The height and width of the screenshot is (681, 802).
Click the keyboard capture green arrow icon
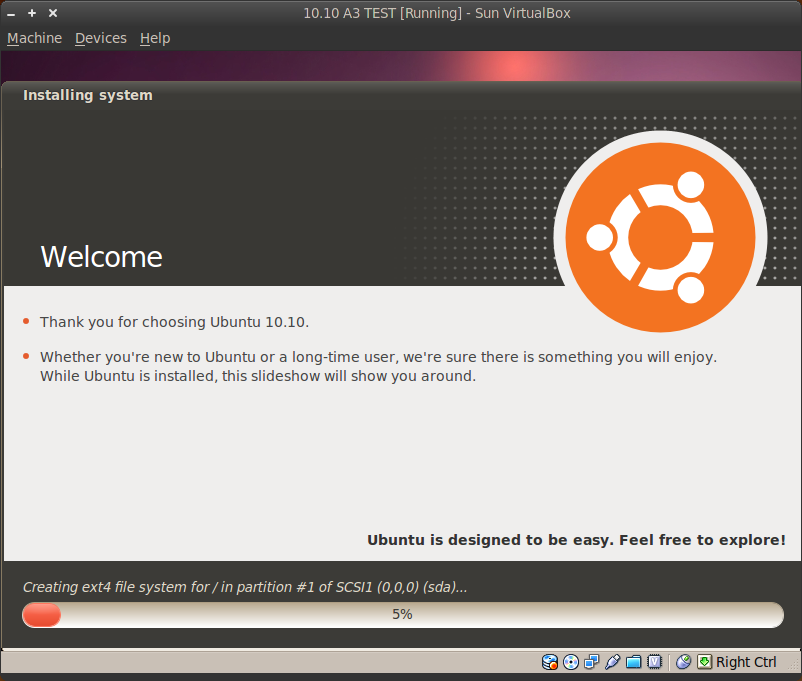pos(704,662)
